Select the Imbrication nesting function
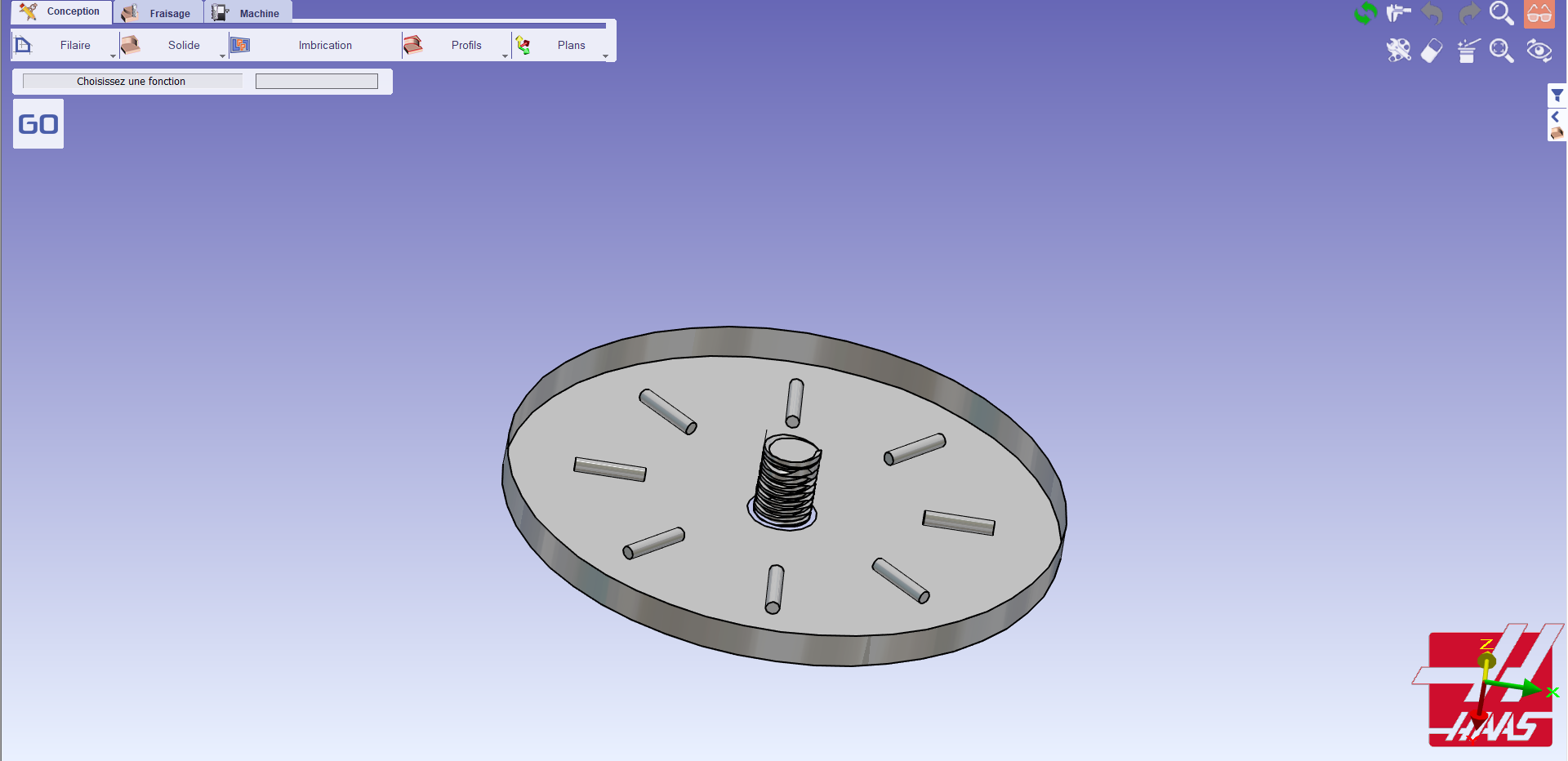The width and height of the screenshot is (1568, 761). pyautogui.click(x=325, y=45)
